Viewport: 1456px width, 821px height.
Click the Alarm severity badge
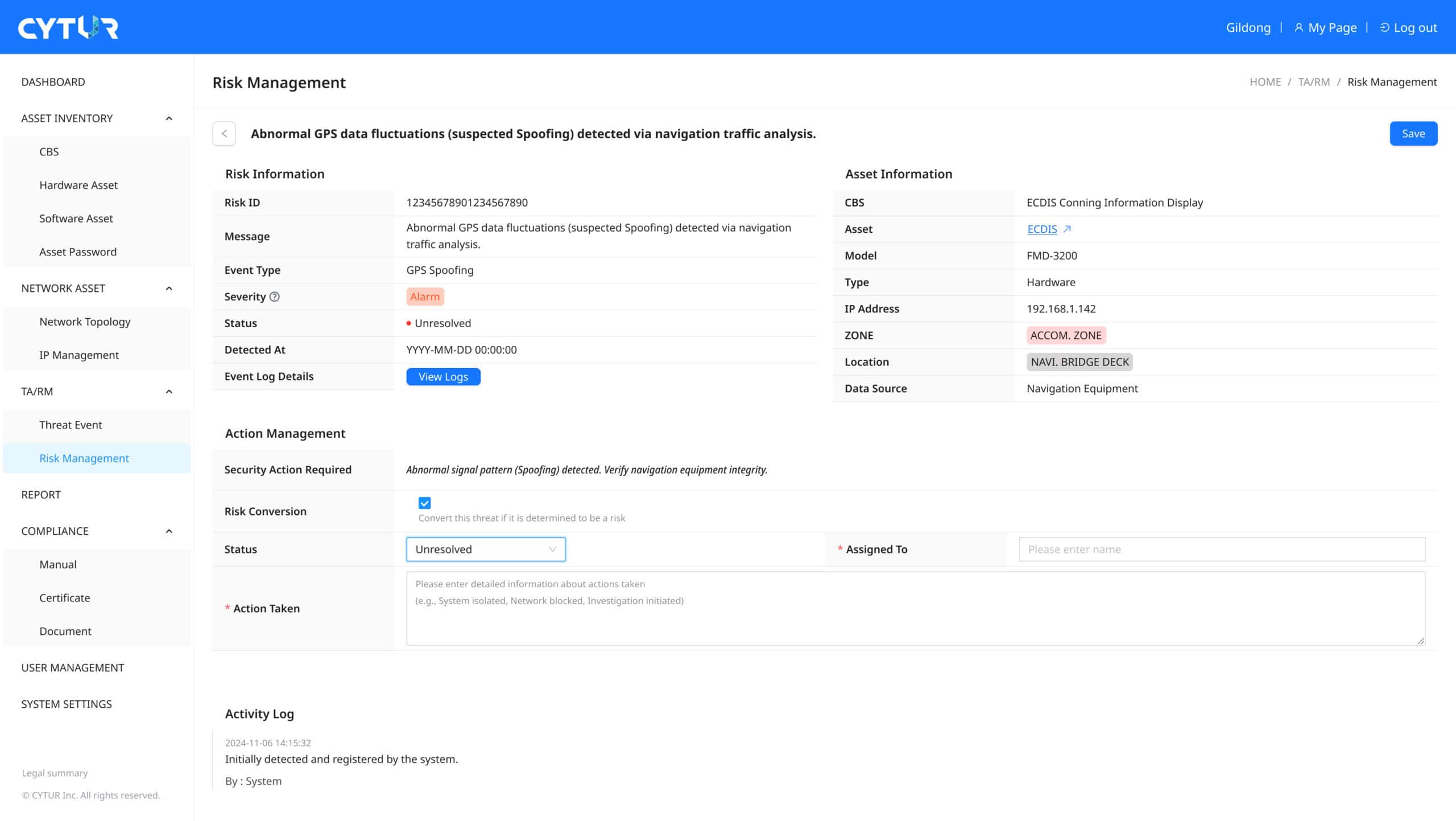pyautogui.click(x=425, y=296)
